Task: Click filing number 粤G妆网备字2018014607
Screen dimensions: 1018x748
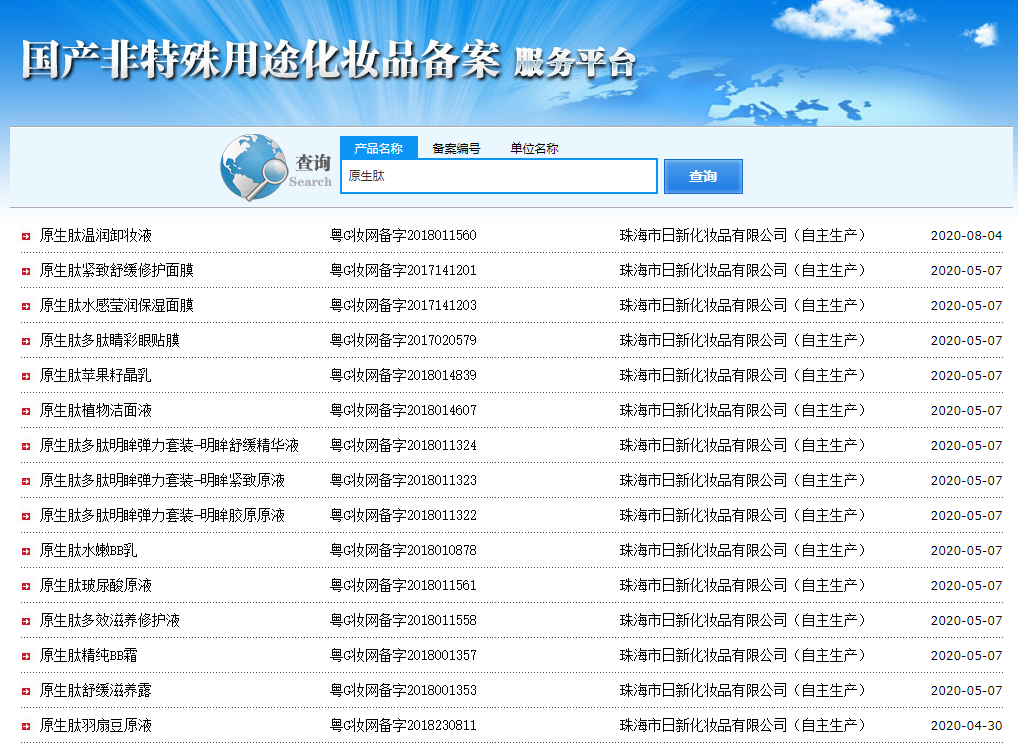Action: [403, 410]
